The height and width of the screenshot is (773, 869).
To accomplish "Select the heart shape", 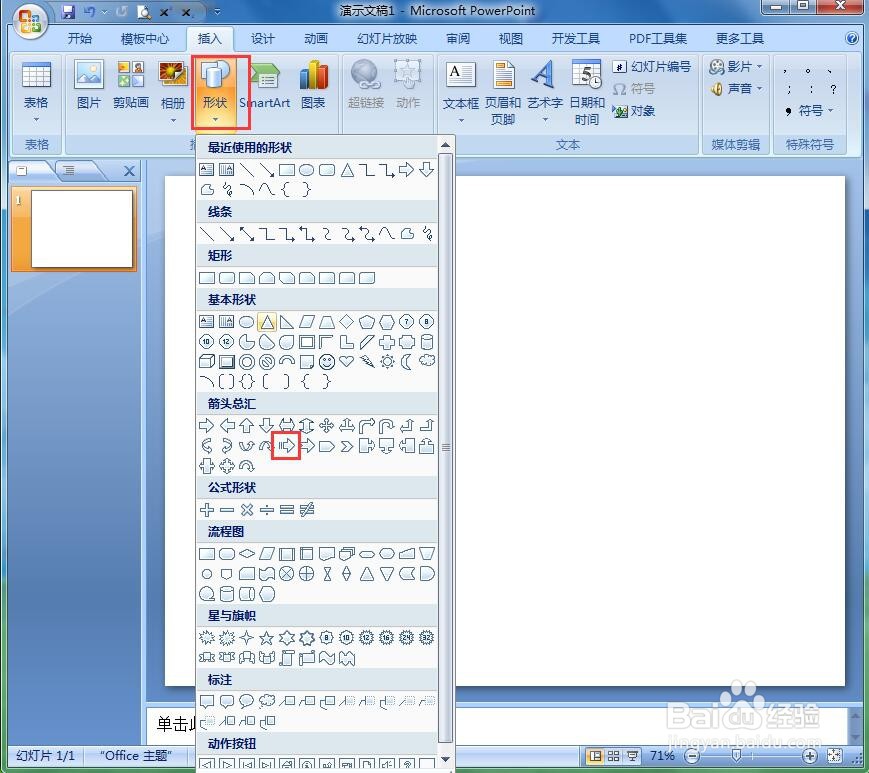I will click(347, 362).
